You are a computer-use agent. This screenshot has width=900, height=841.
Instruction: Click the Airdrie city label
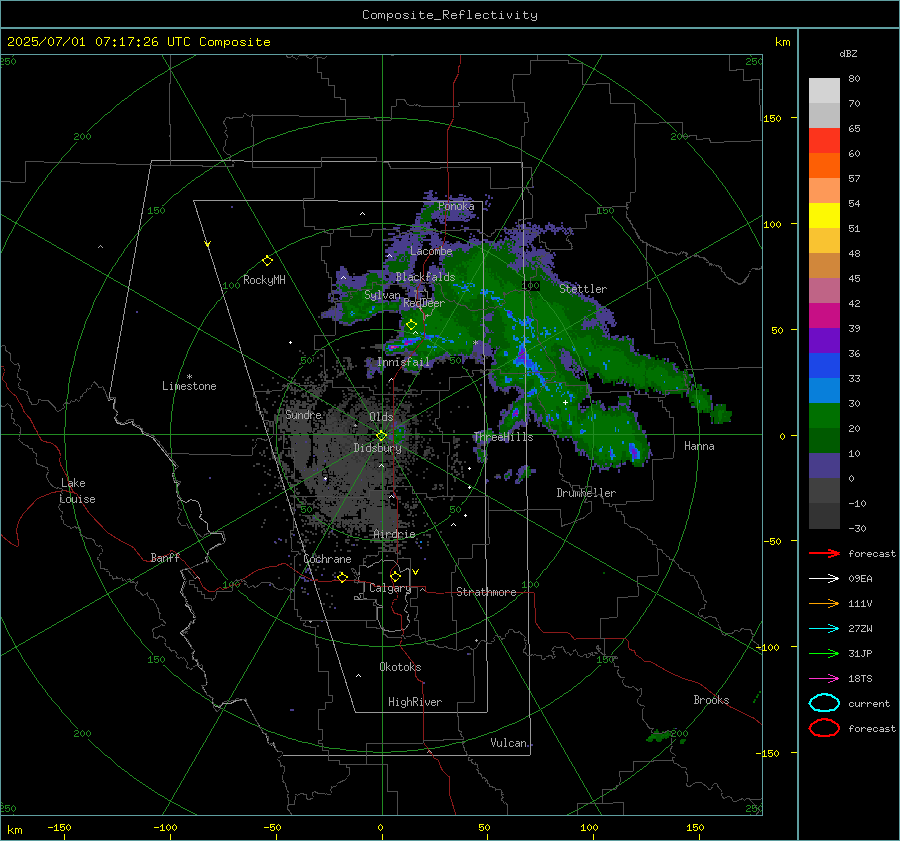(394, 534)
